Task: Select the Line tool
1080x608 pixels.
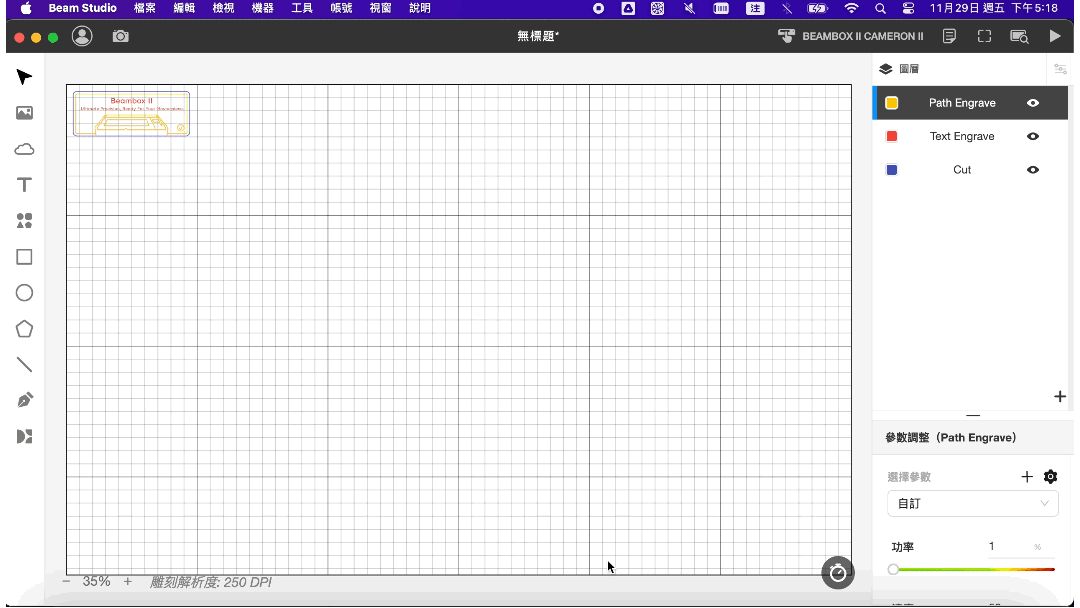Action: click(x=24, y=364)
